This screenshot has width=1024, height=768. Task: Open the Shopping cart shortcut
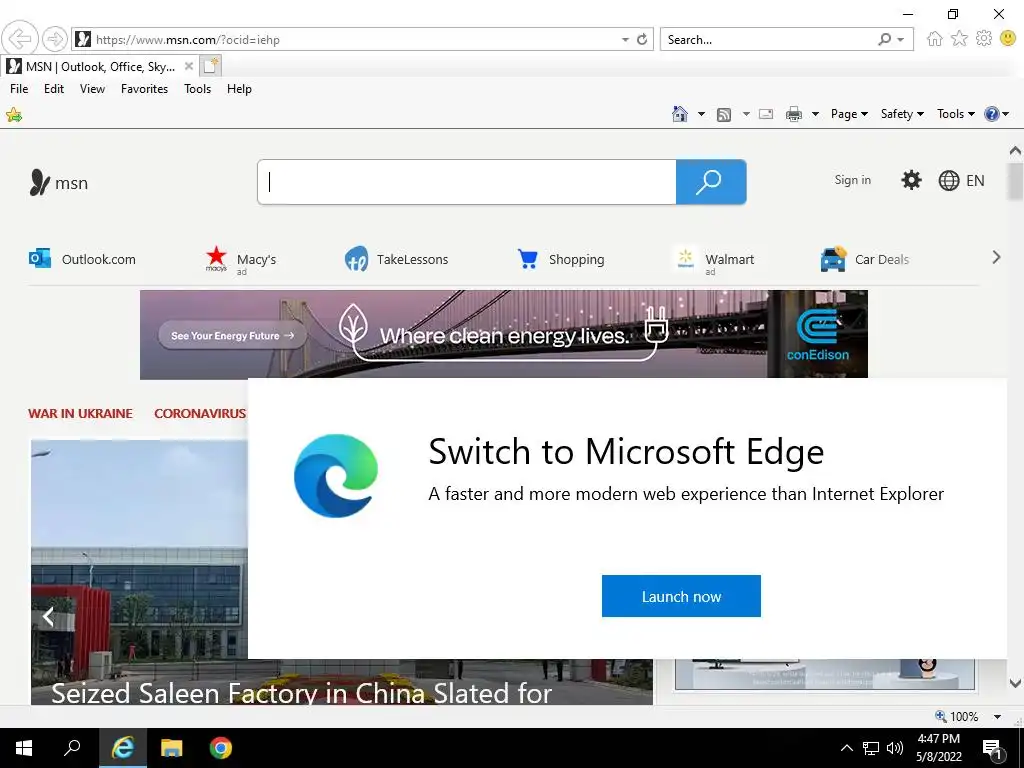point(560,259)
